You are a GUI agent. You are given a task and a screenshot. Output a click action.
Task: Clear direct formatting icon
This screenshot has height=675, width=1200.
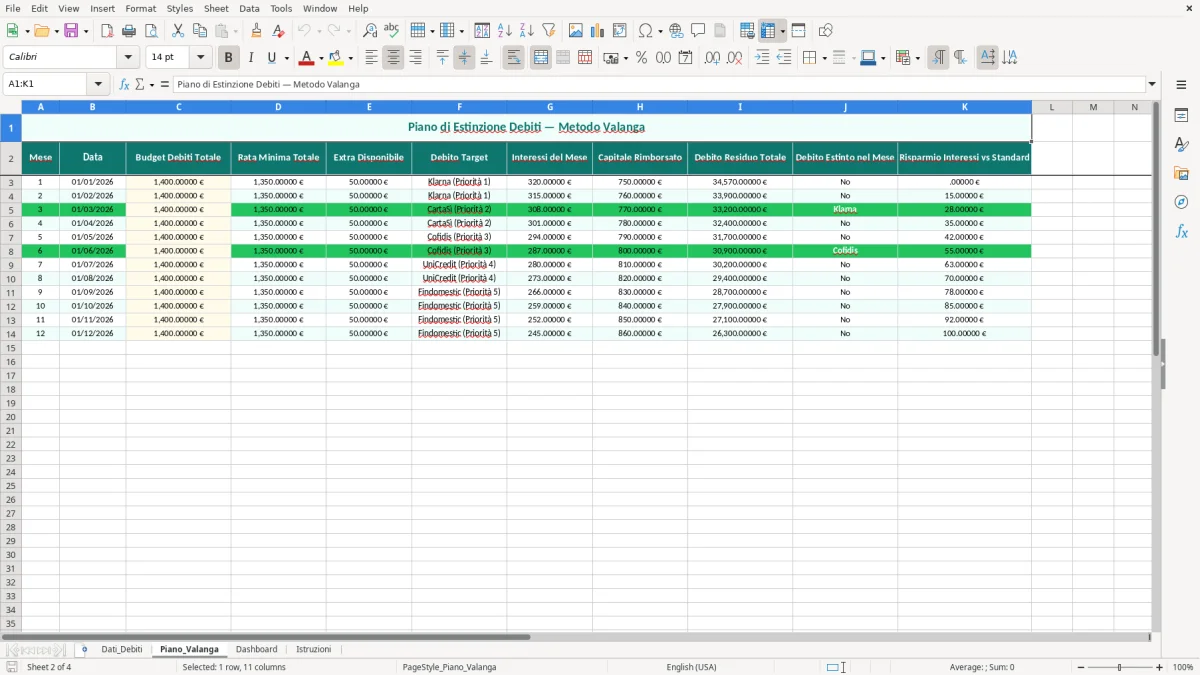point(279,31)
